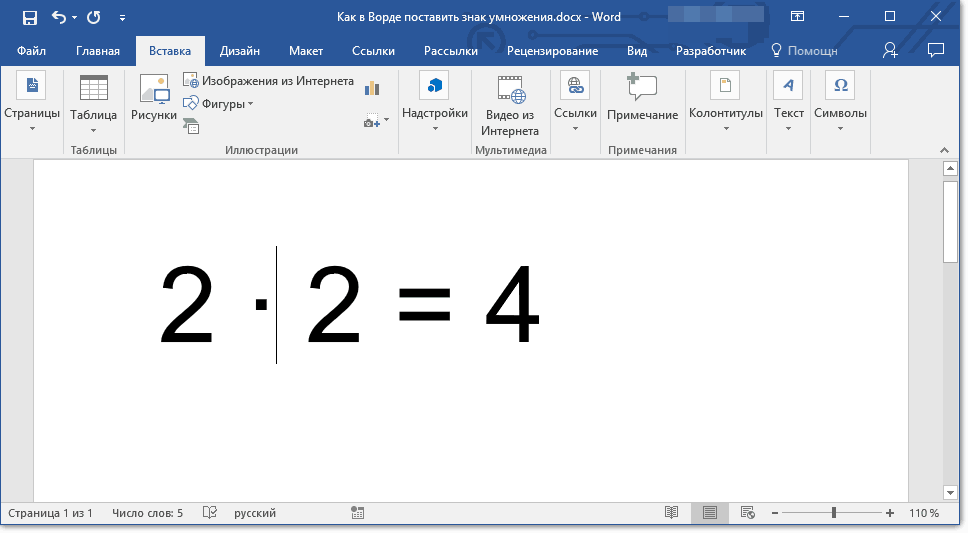Switch to Print Layout view
Image resolution: width=968 pixels, height=533 pixels.
(710, 513)
